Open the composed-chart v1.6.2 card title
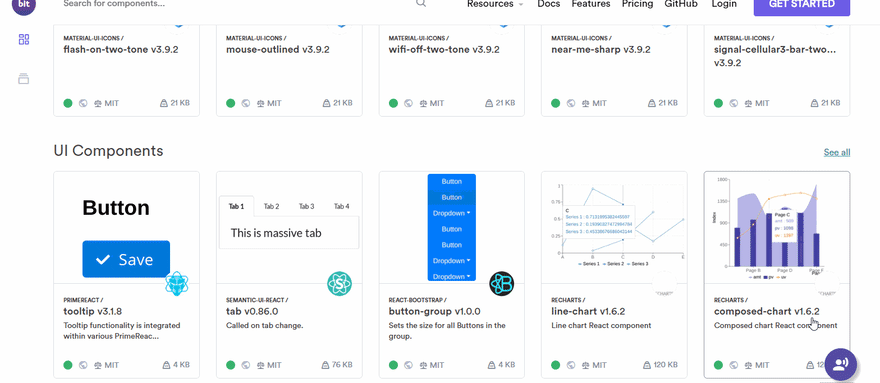The width and height of the screenshot is (880, 383). [767, 311]
